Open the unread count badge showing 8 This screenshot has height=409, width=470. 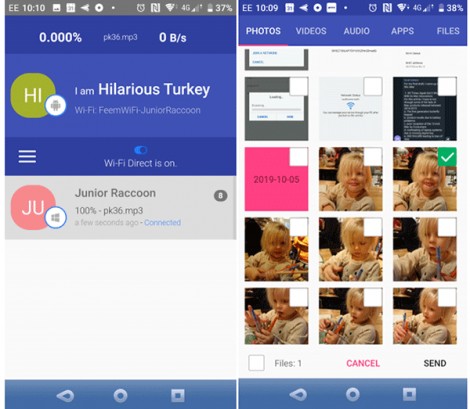[x=220, y=196]
